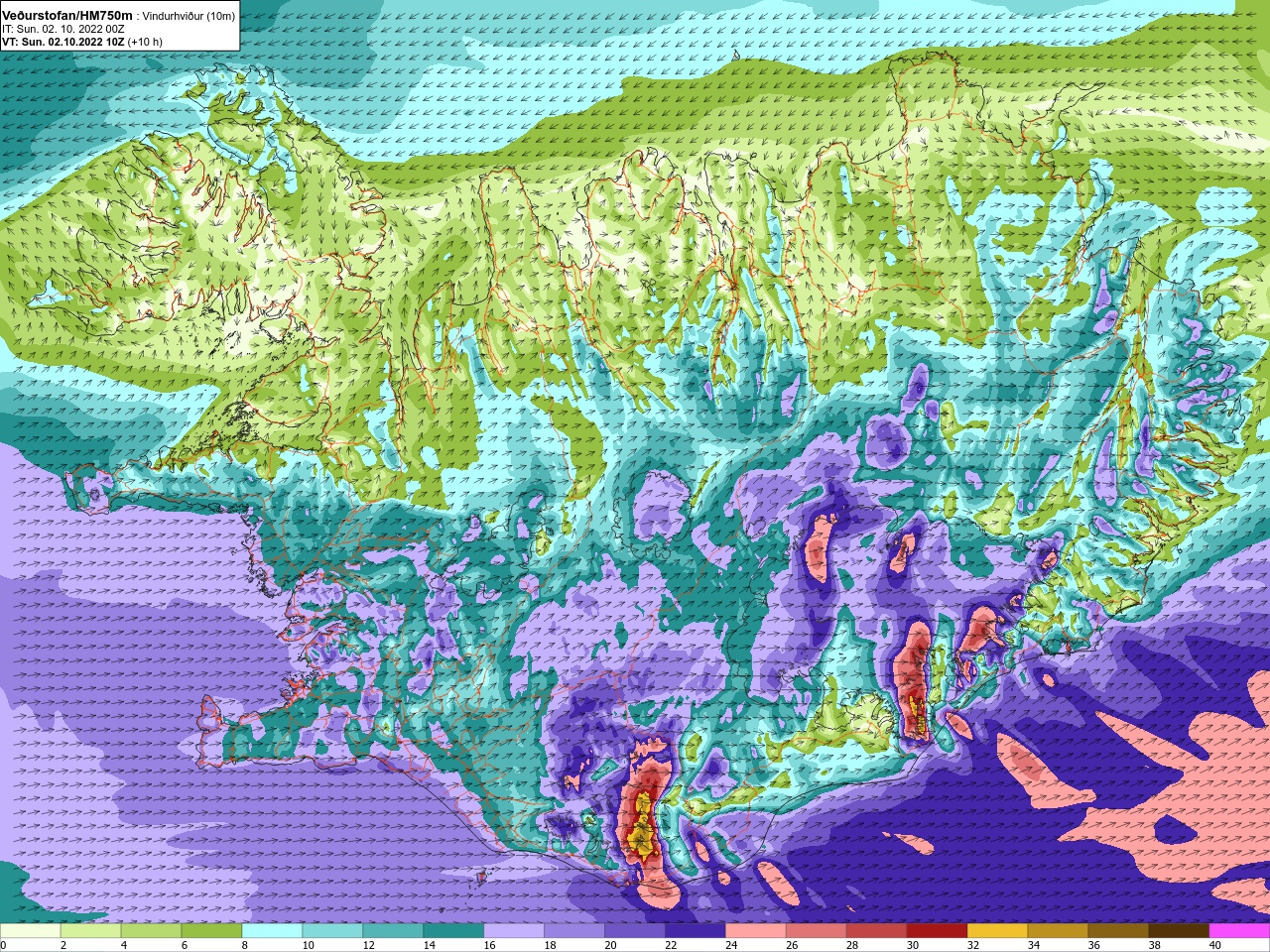The width and height of the screenshot is (1270, 952).
Task: Select the salmon 26–28 legend swatch
Action: pos(818,931)
